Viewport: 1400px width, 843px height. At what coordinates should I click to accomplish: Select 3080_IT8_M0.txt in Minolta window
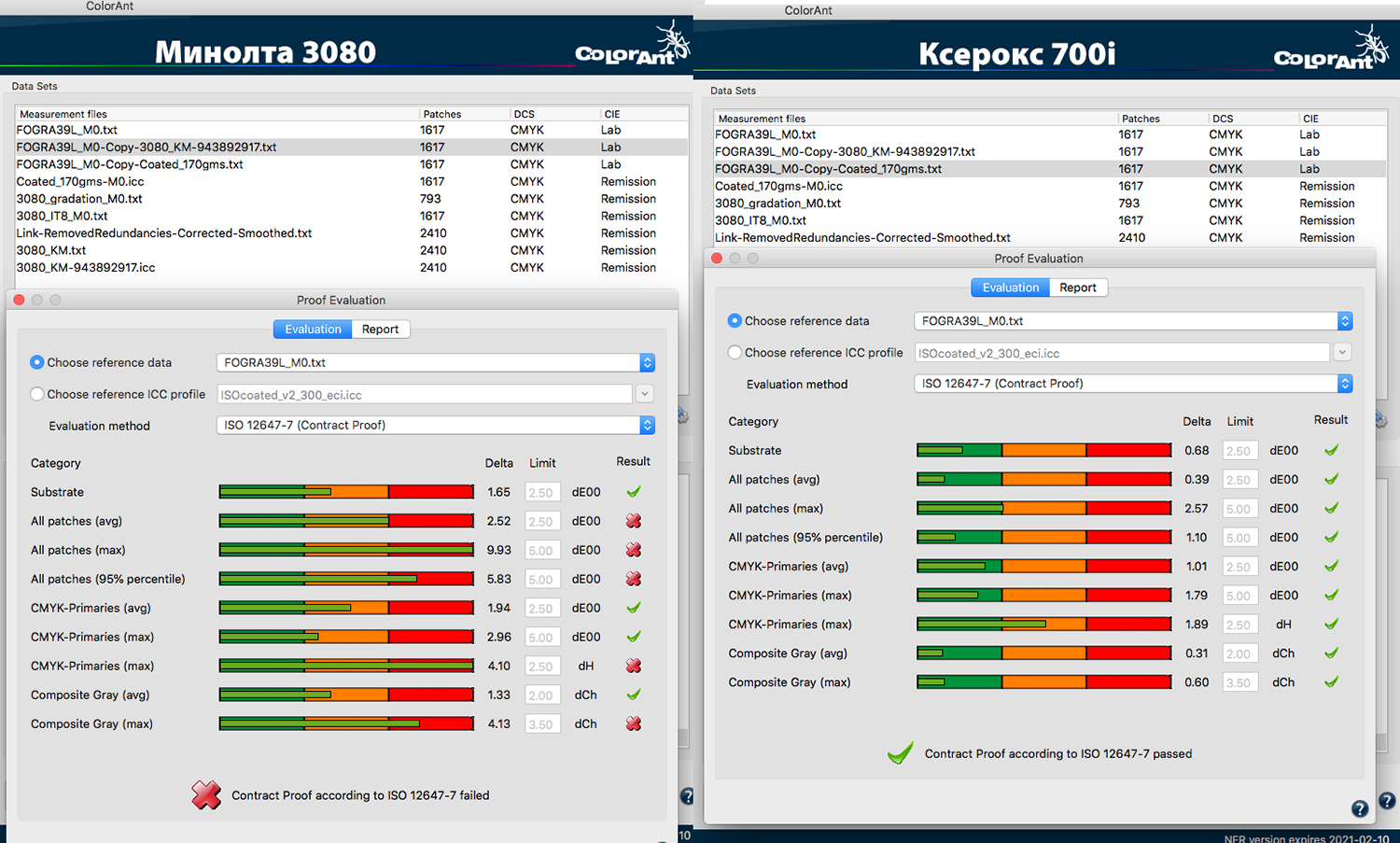tap(352, 216)
